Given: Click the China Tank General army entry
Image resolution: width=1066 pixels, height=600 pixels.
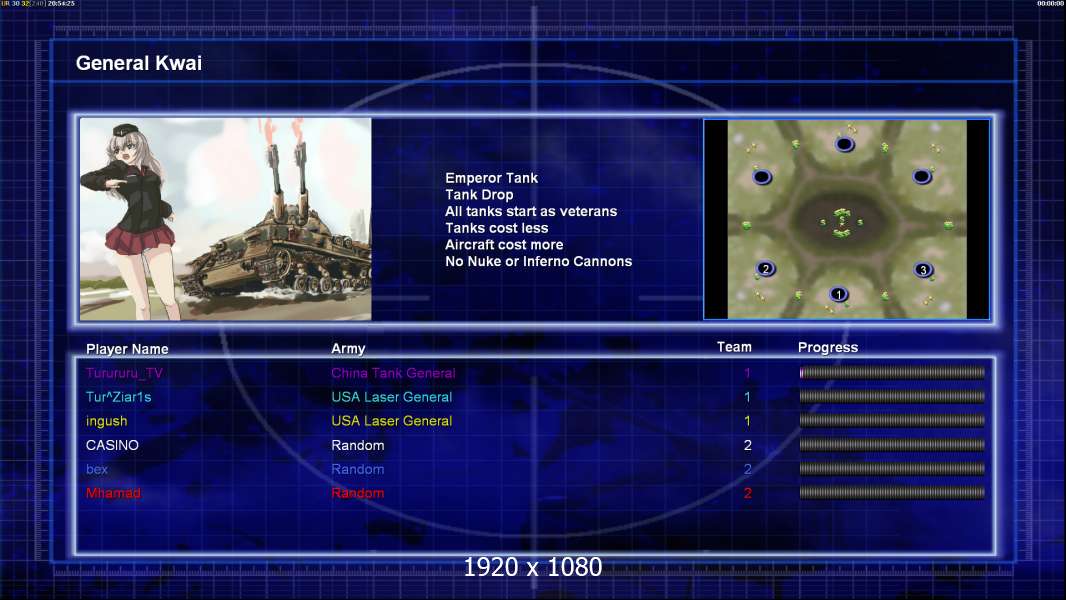Looking at the screenshot, I should click(x=393, y=373).
